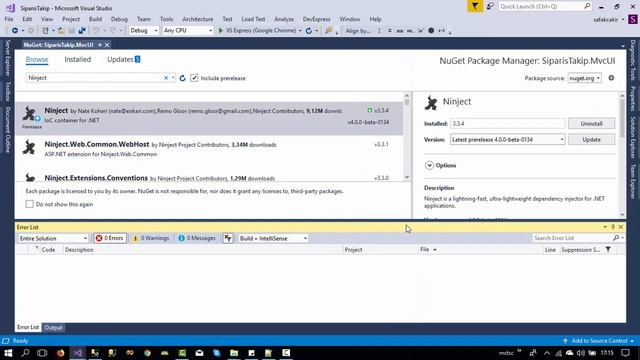Open Windows Start menu

click(8, 353)
